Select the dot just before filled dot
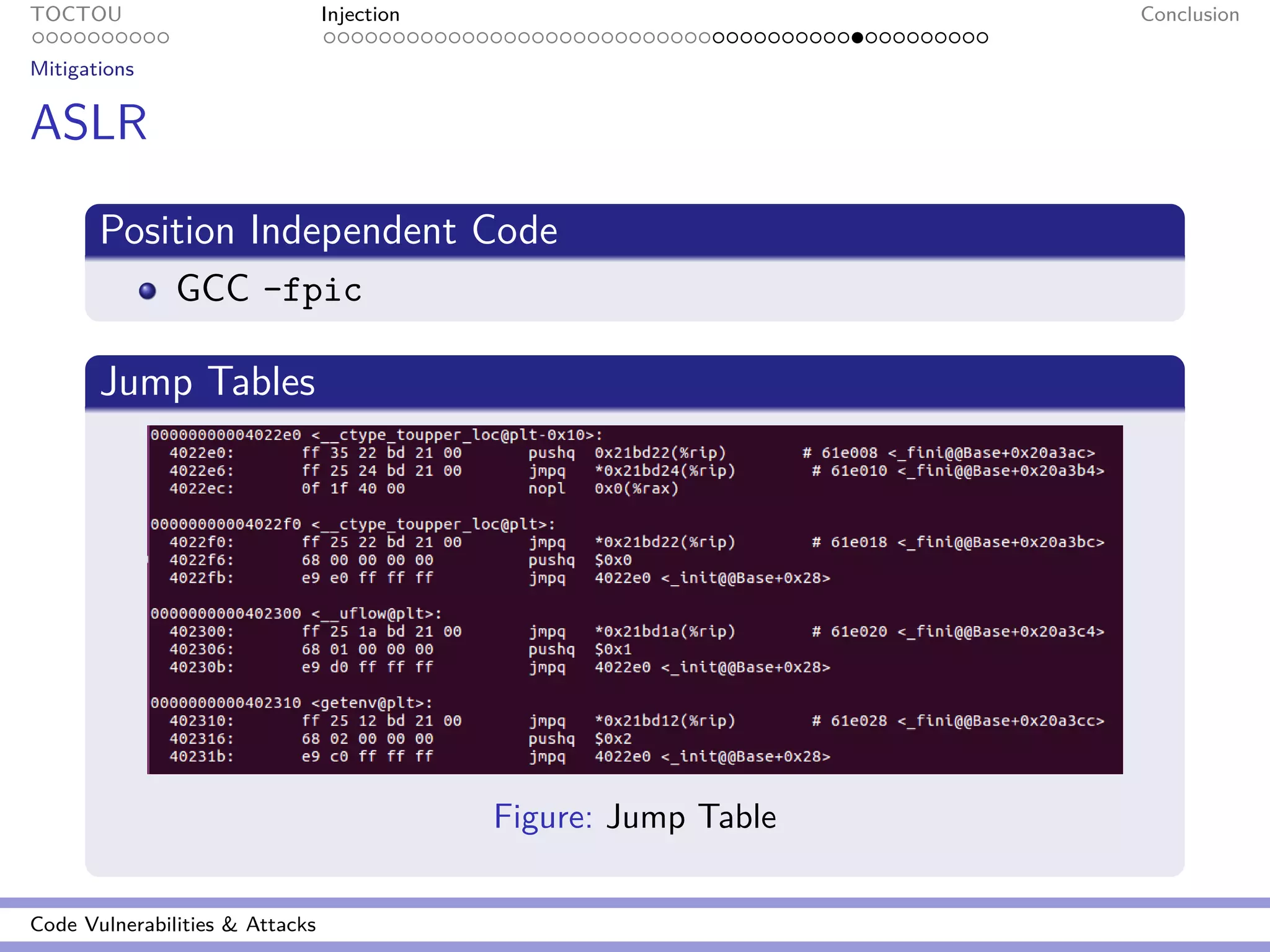1270x952 pixels. (x=843, y=38)
